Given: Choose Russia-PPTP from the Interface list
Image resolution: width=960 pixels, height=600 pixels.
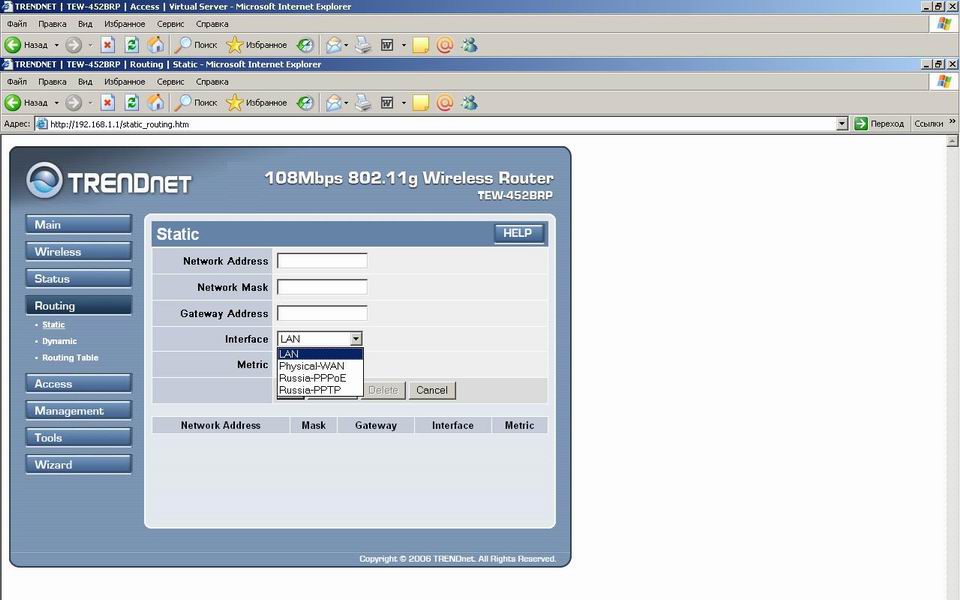Looking at the screenshot, I should (320, 390).
